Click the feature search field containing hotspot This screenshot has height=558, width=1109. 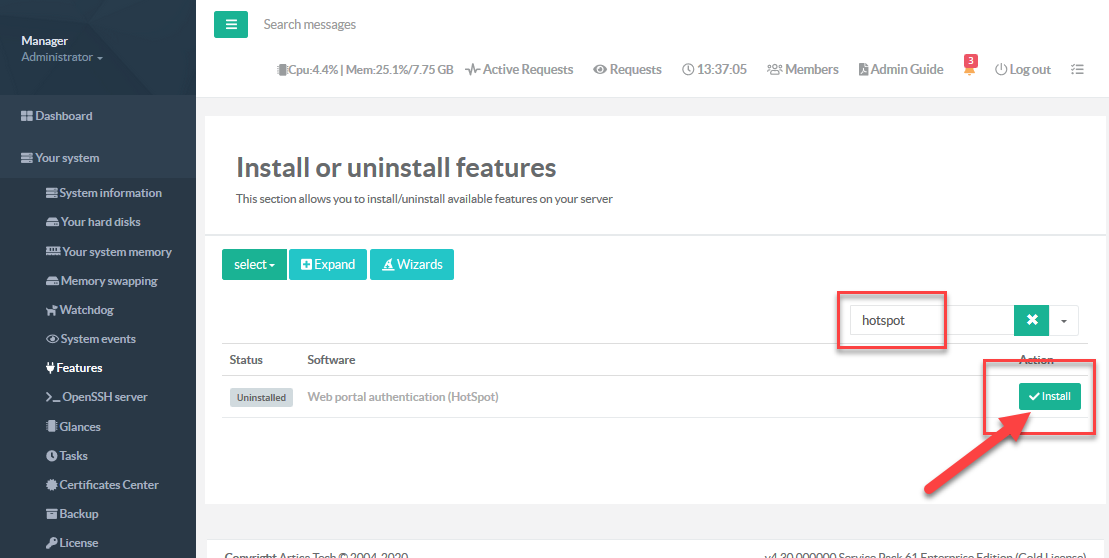click(x=930, y=321)
